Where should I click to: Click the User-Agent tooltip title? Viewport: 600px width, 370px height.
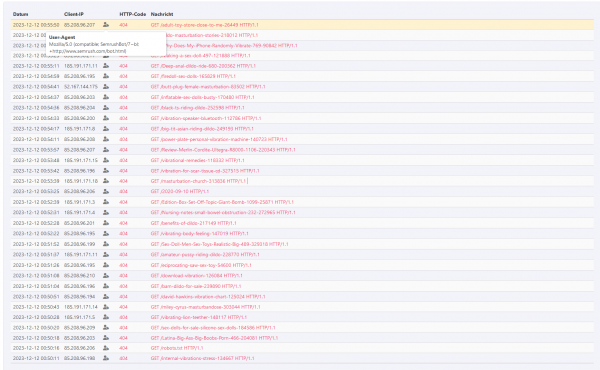(x=62, y=37)
